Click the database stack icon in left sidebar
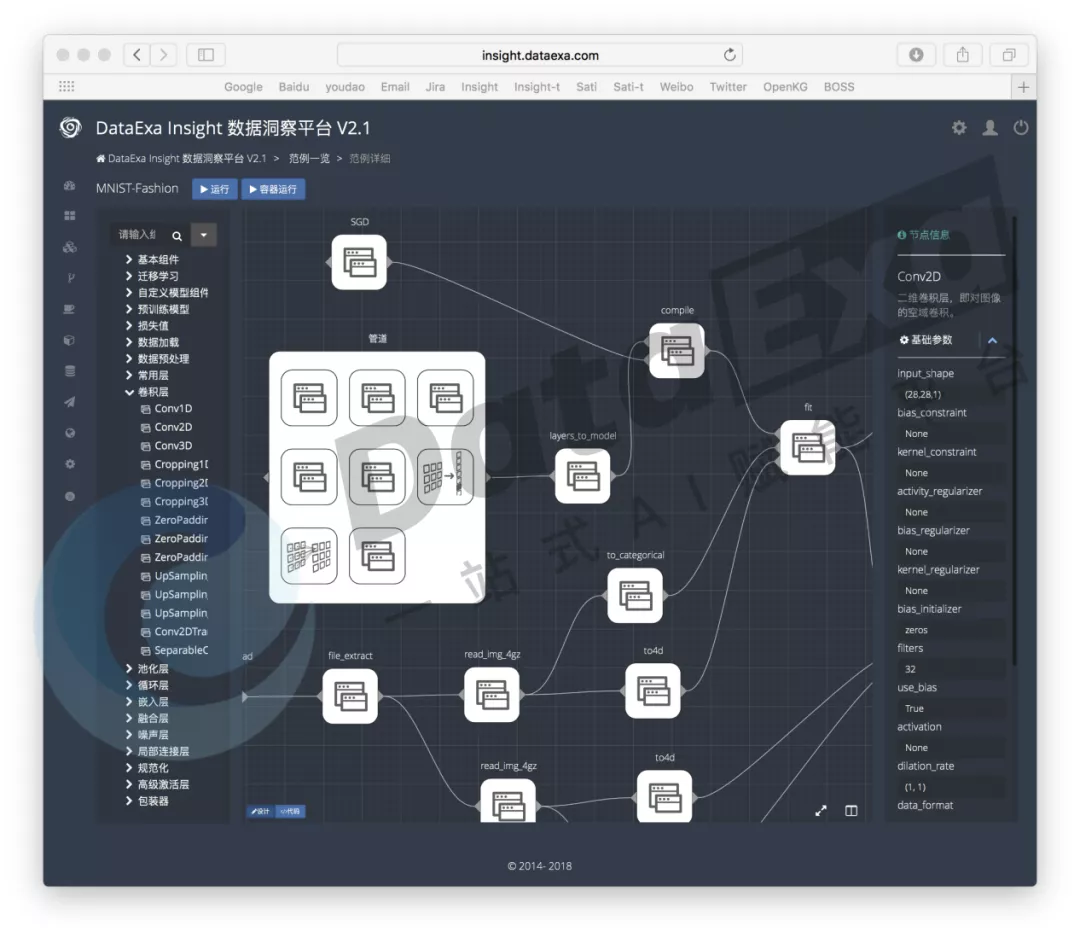1080x938 pixels. (70, 371)
